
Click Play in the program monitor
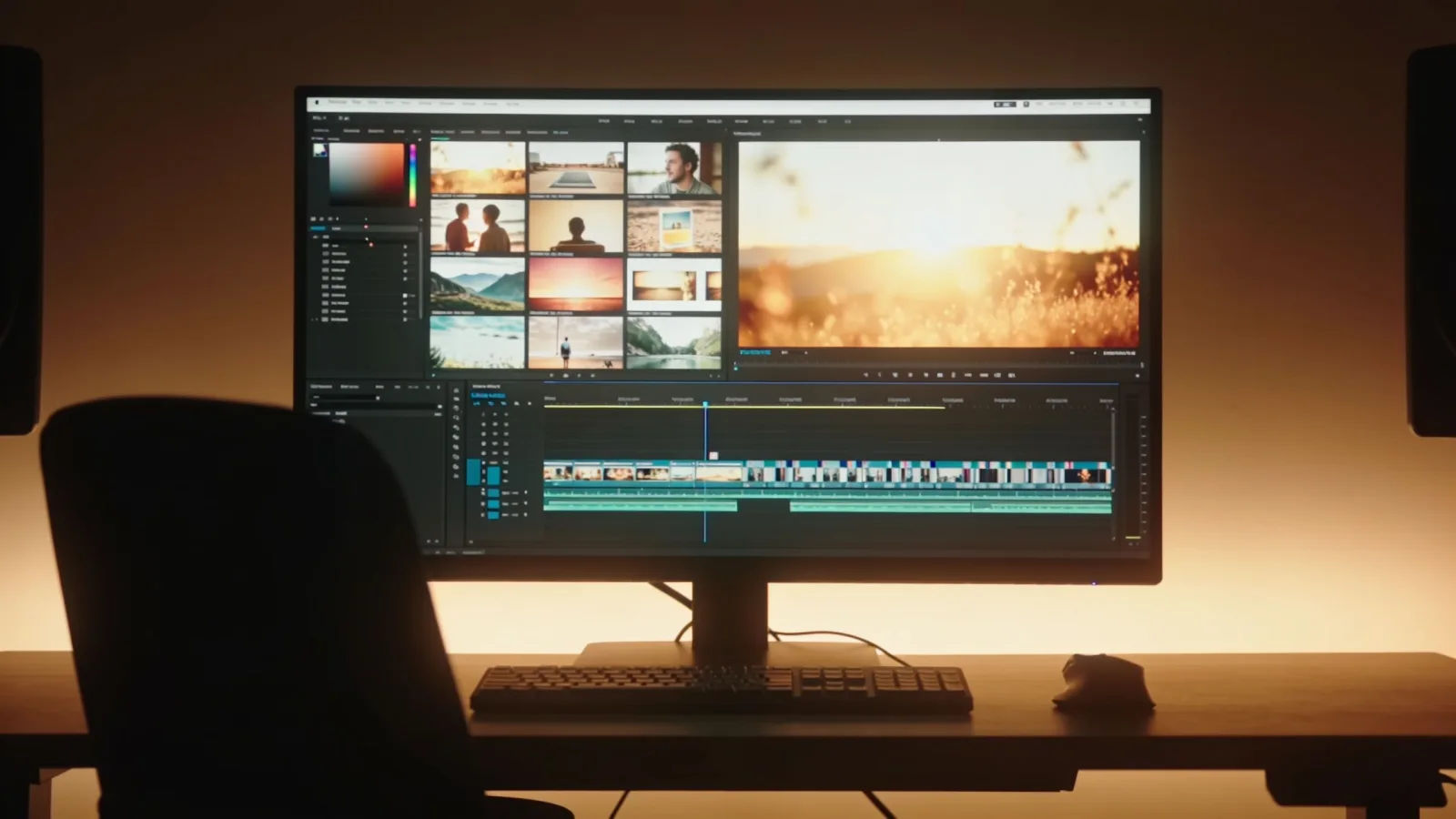(x=940, y=375)
